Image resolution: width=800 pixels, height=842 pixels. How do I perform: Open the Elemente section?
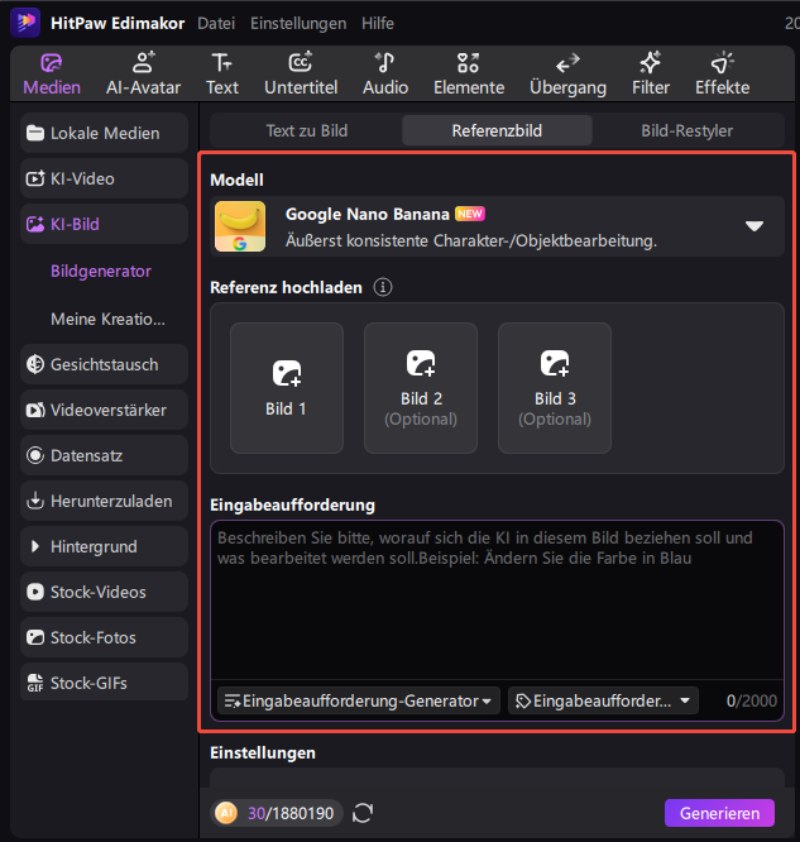point(469,74)
